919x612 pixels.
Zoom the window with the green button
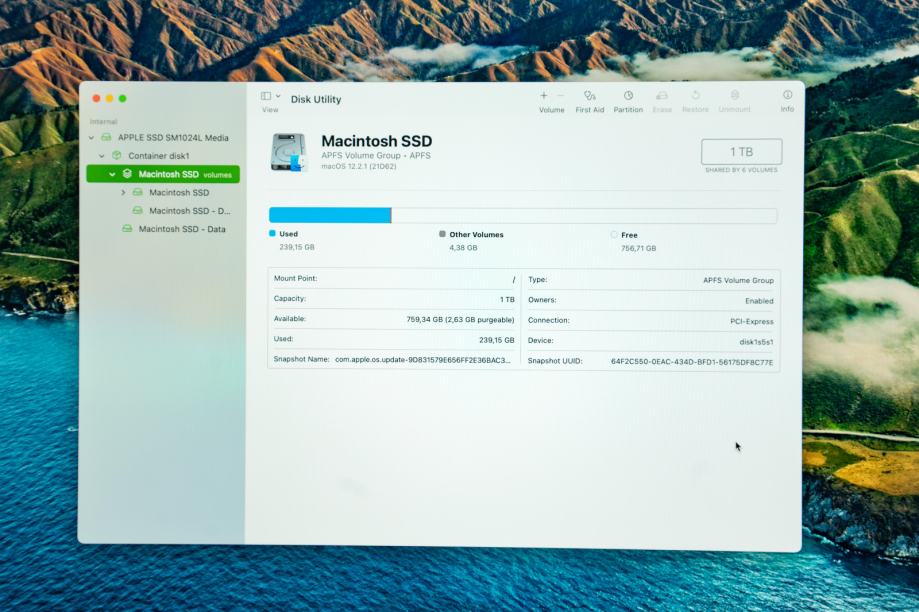[122, 98]
